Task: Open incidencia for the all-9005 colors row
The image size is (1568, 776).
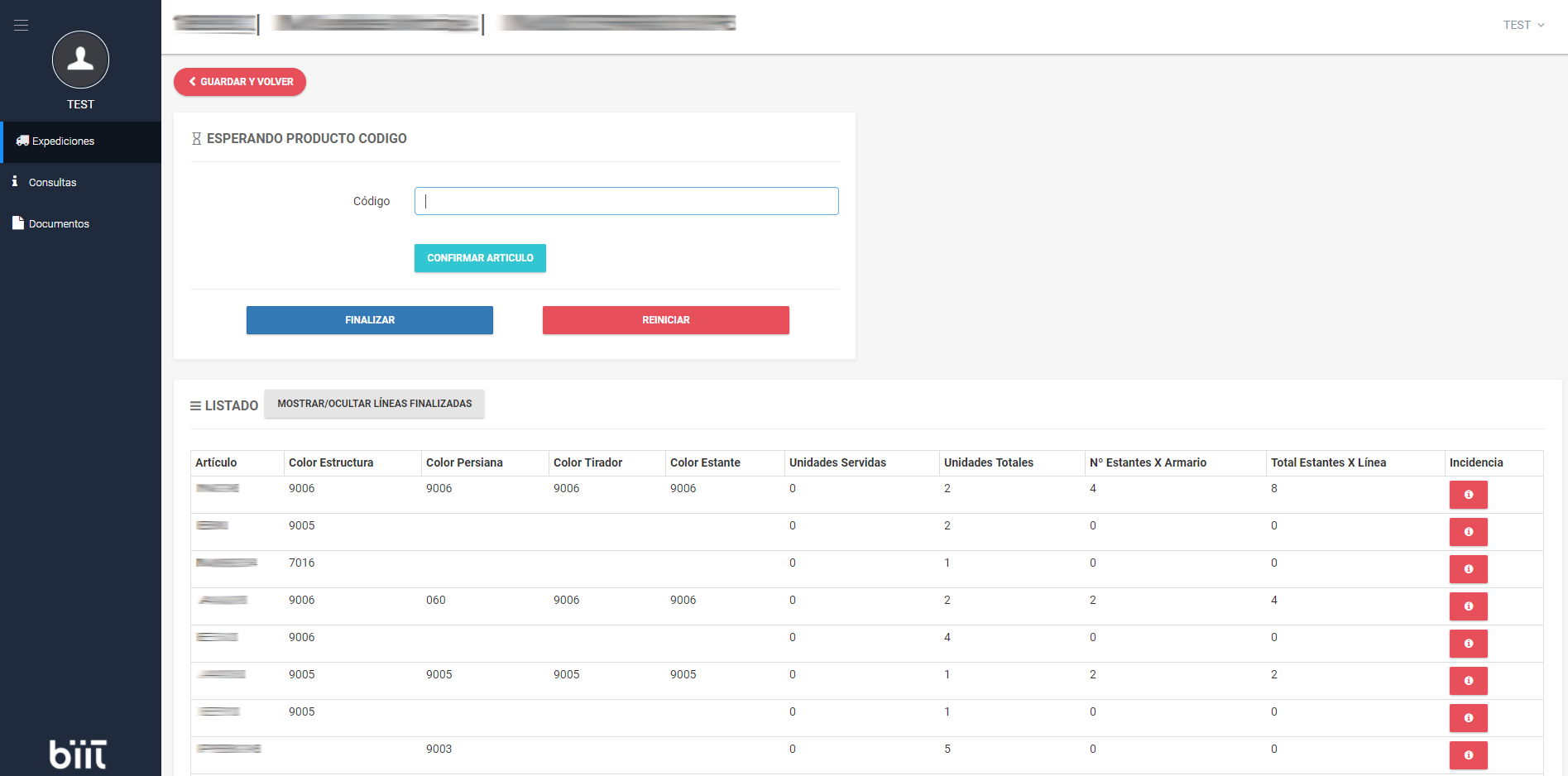Action: pos(1468,681)
